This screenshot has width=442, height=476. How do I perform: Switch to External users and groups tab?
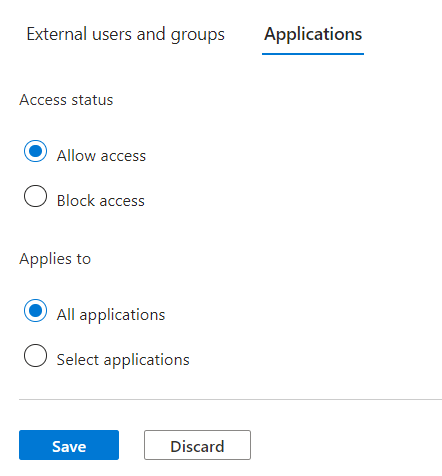[125, 34]
